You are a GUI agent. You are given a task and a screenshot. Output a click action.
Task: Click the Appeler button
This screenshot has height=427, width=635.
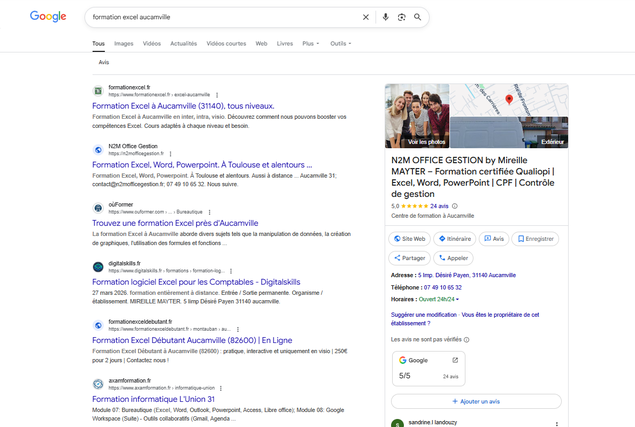(453, 258)
